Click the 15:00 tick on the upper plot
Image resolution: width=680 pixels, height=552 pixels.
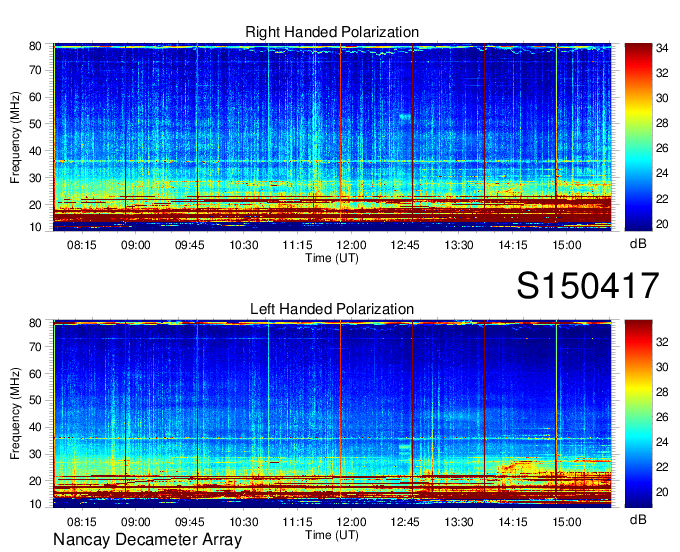point(567,245)
